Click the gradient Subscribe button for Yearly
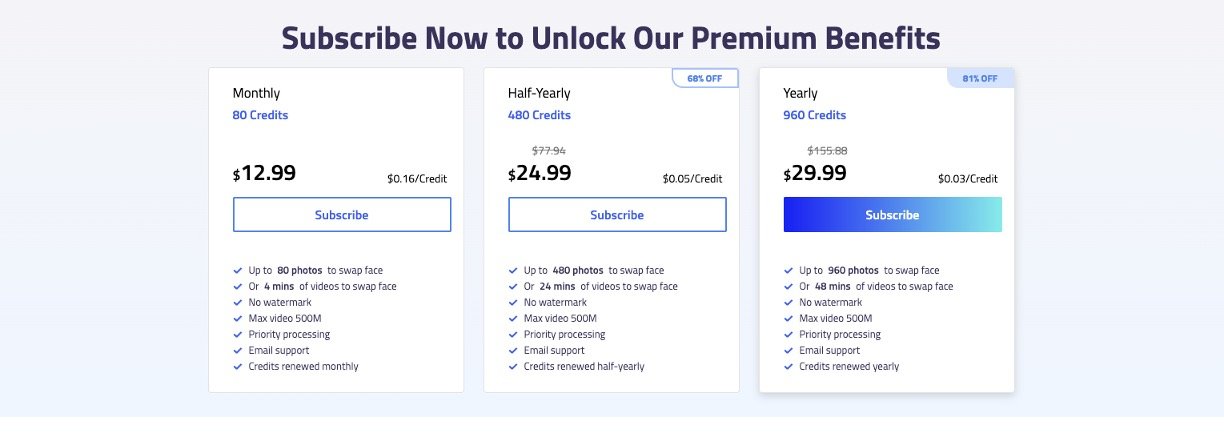Screen dimensions: 1224x434 pyautogui.click(x=892, y=215)
